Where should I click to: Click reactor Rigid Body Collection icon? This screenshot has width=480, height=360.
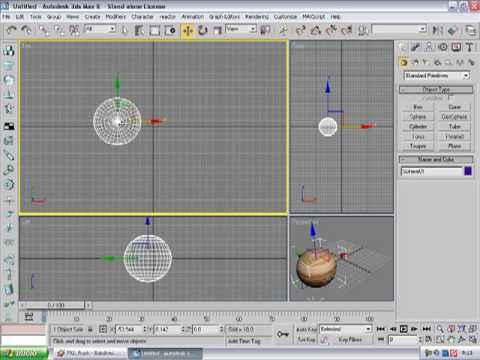coord(9,51)
